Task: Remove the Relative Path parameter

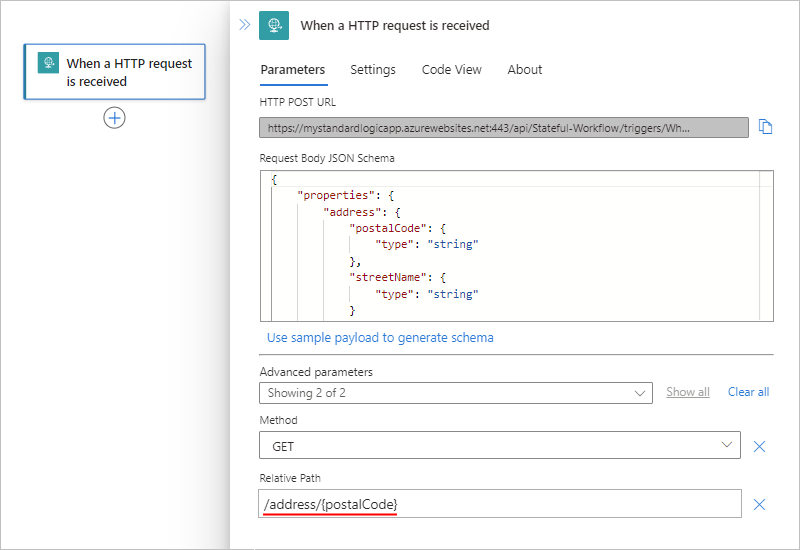Action: [x=759, y=505]
